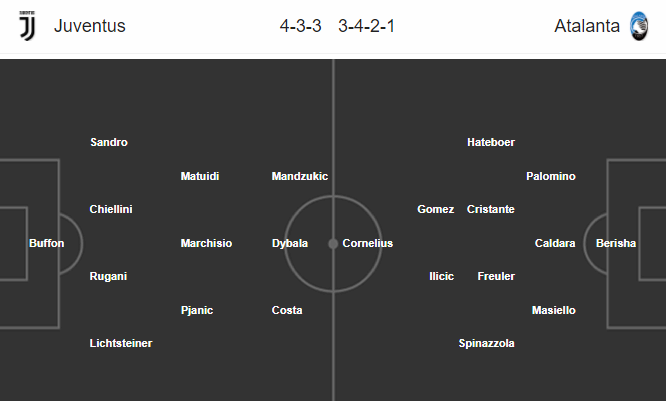Screen dimensions: 666x401
Task: Click on Gomez in Atalanta lineup
Action: tap(436, 209)
